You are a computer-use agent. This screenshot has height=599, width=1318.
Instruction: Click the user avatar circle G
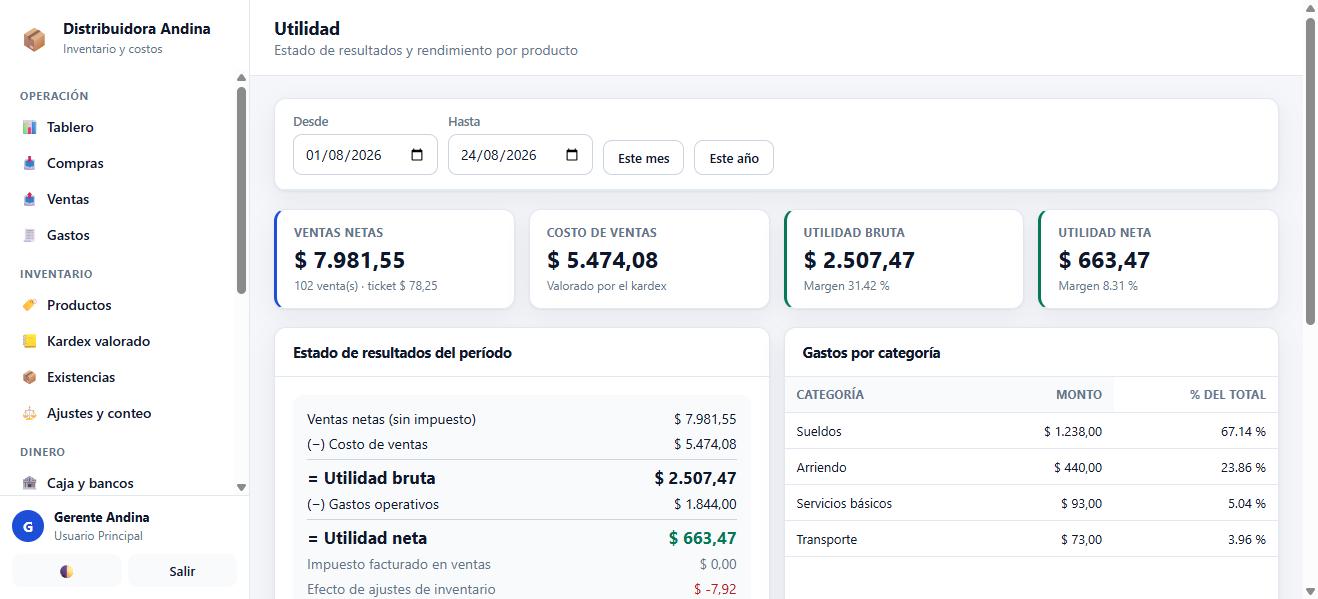(x=28, y=526)
